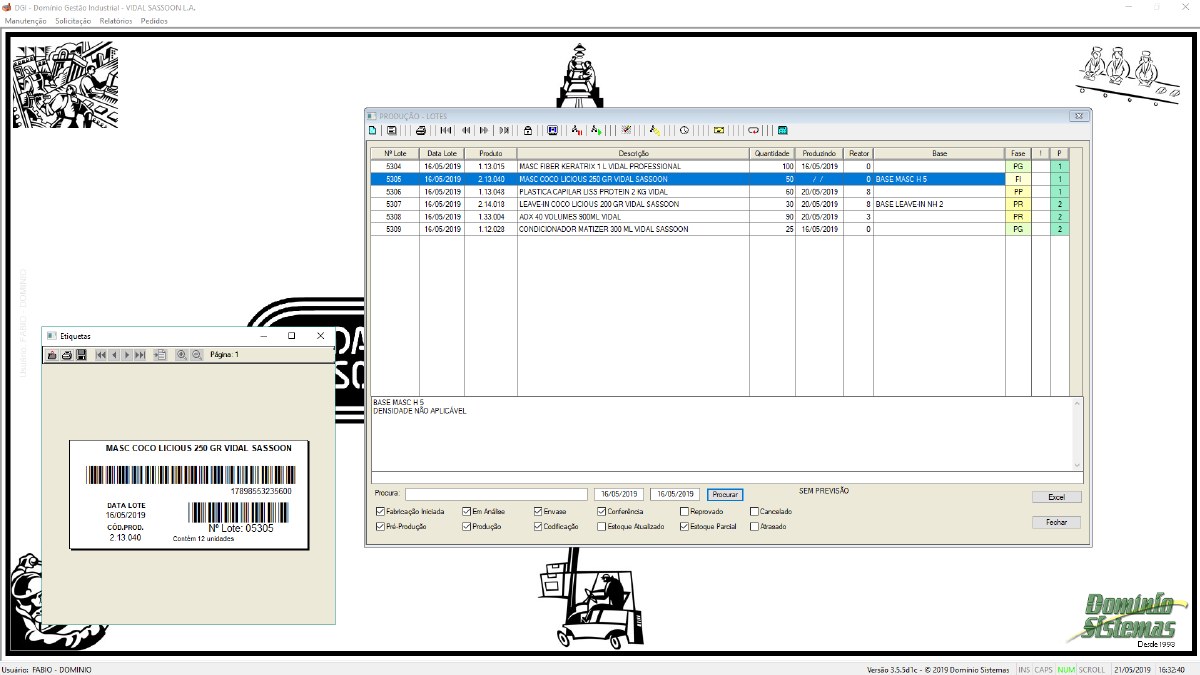Toggle Codificação checkbox
Screen dimensions: 1200x675
pyautogui.click(x=538, y=526)
